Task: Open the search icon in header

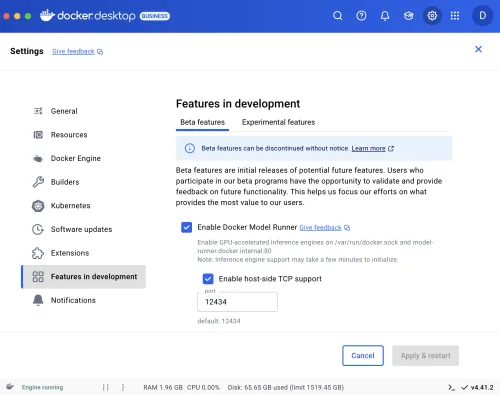Action: [338, 16]
